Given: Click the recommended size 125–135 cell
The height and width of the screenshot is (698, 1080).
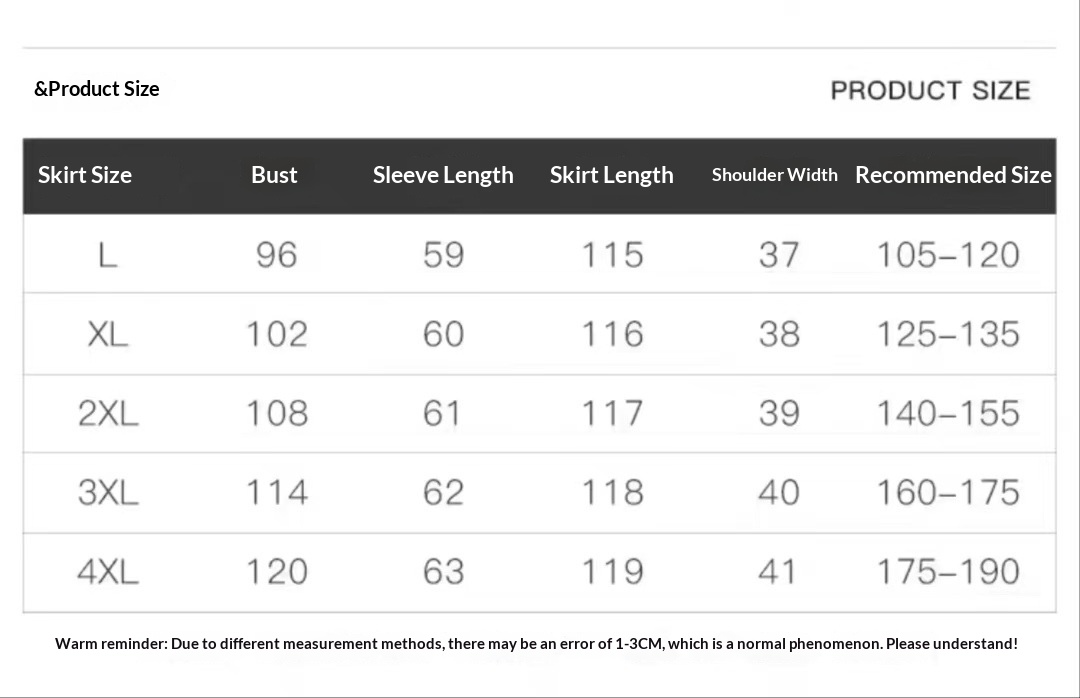Looking at the screenshot, I should click(948, 334).
